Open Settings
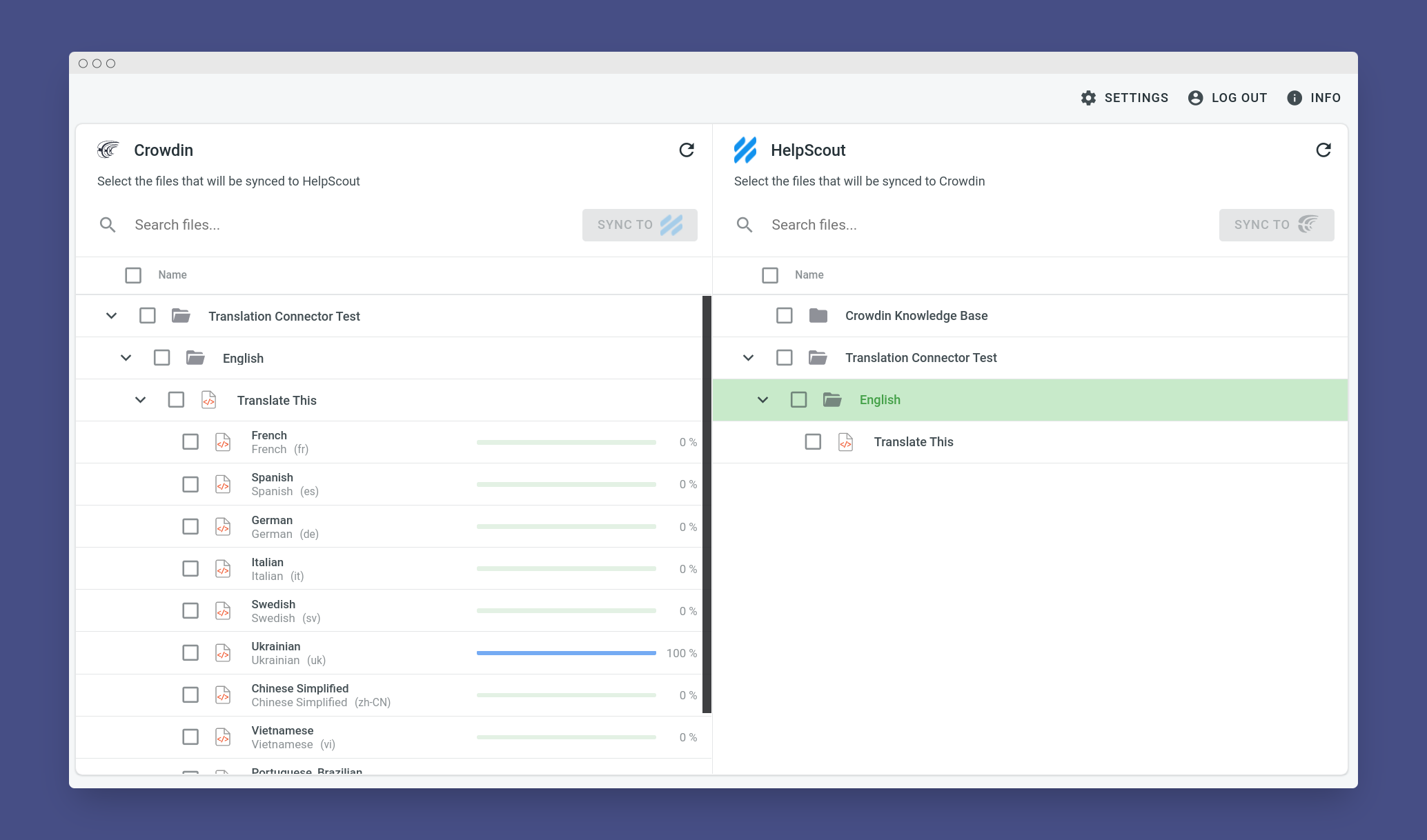 [x=1125, y=98]
